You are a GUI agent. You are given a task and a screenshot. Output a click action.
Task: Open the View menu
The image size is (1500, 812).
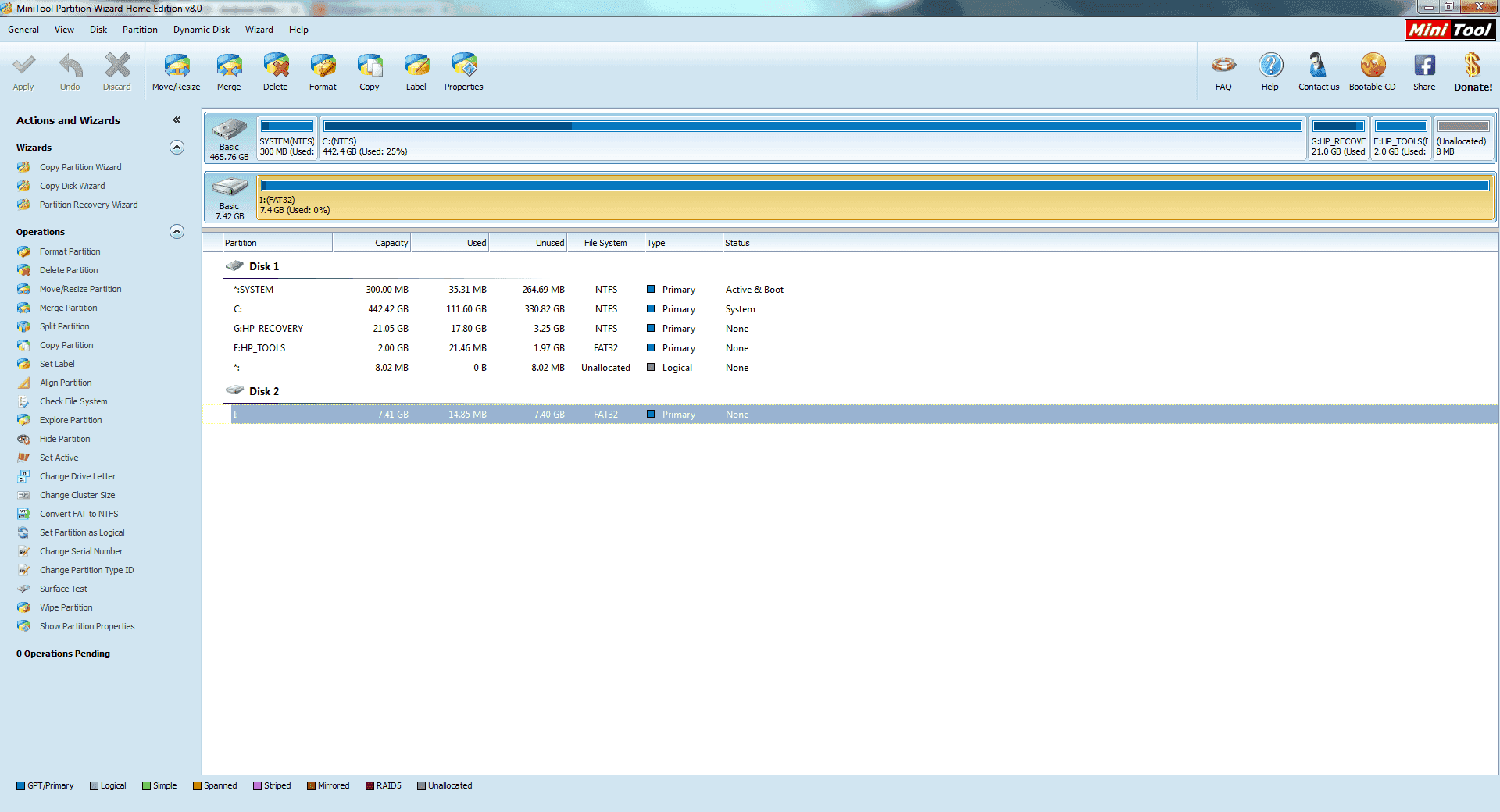pos(64,30)
